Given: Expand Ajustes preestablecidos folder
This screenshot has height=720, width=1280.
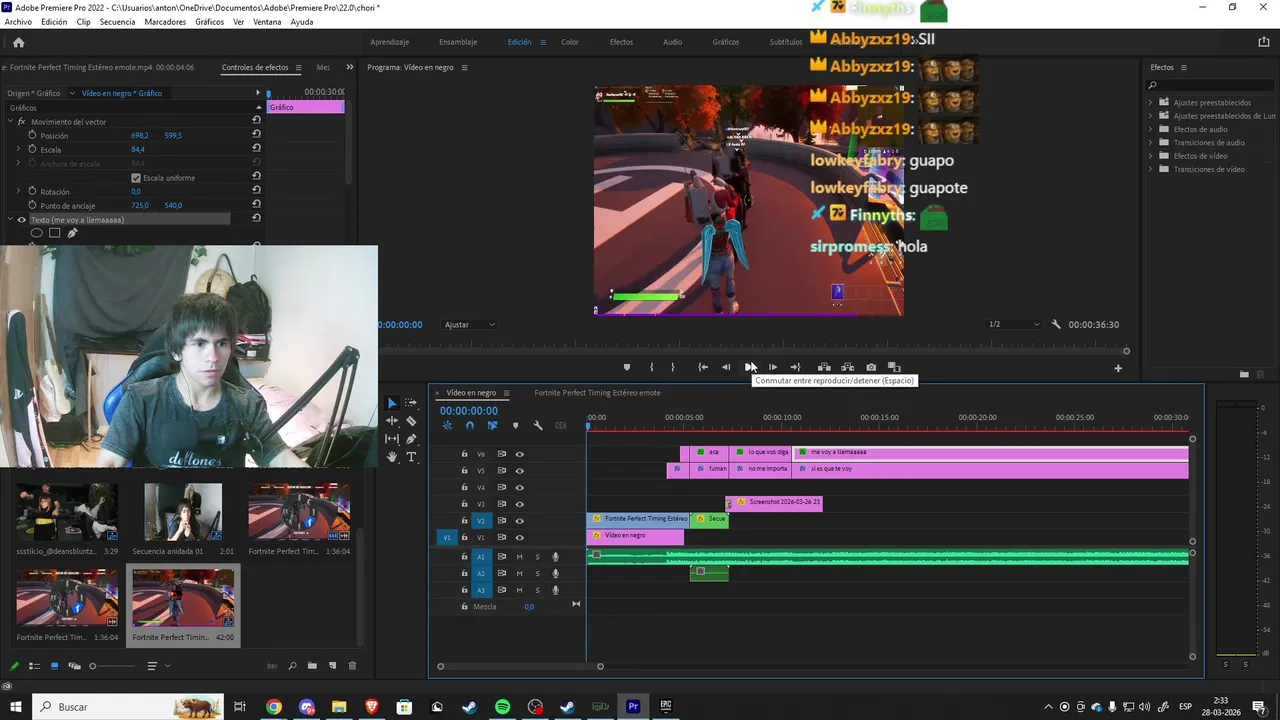Looking at the screenshot, I should [1150, 102].
